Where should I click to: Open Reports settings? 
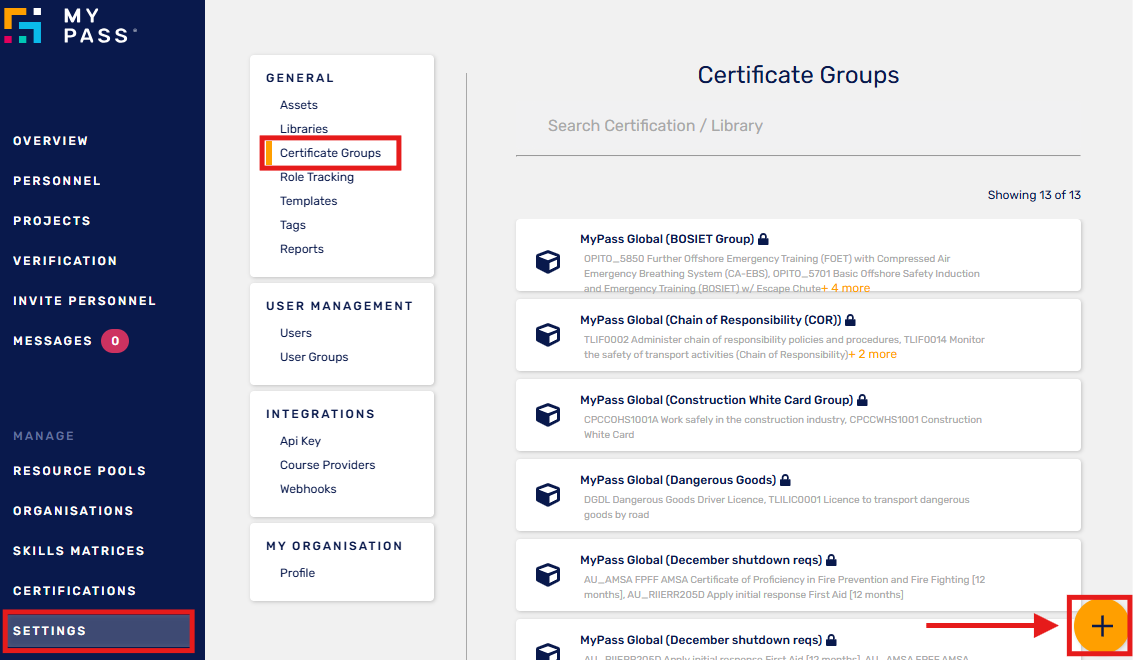coord(301,249)
